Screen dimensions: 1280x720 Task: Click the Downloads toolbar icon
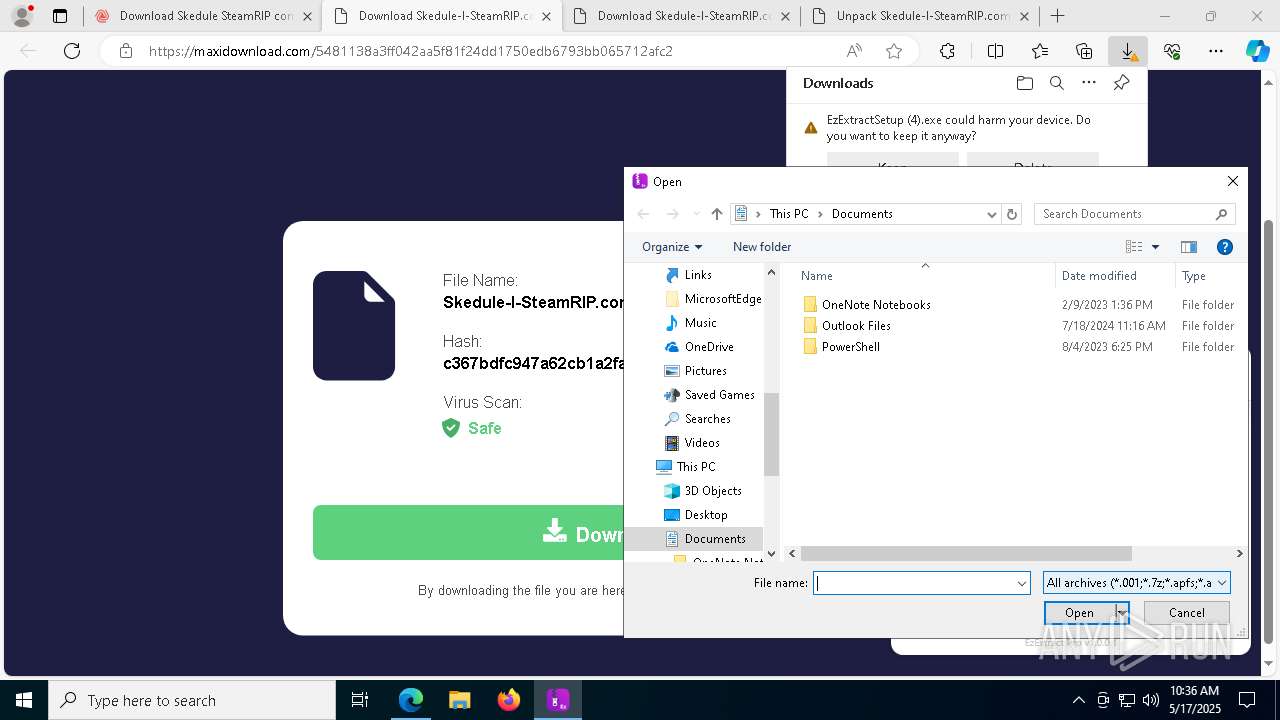pyautogui.click(x=1128, y=51)
